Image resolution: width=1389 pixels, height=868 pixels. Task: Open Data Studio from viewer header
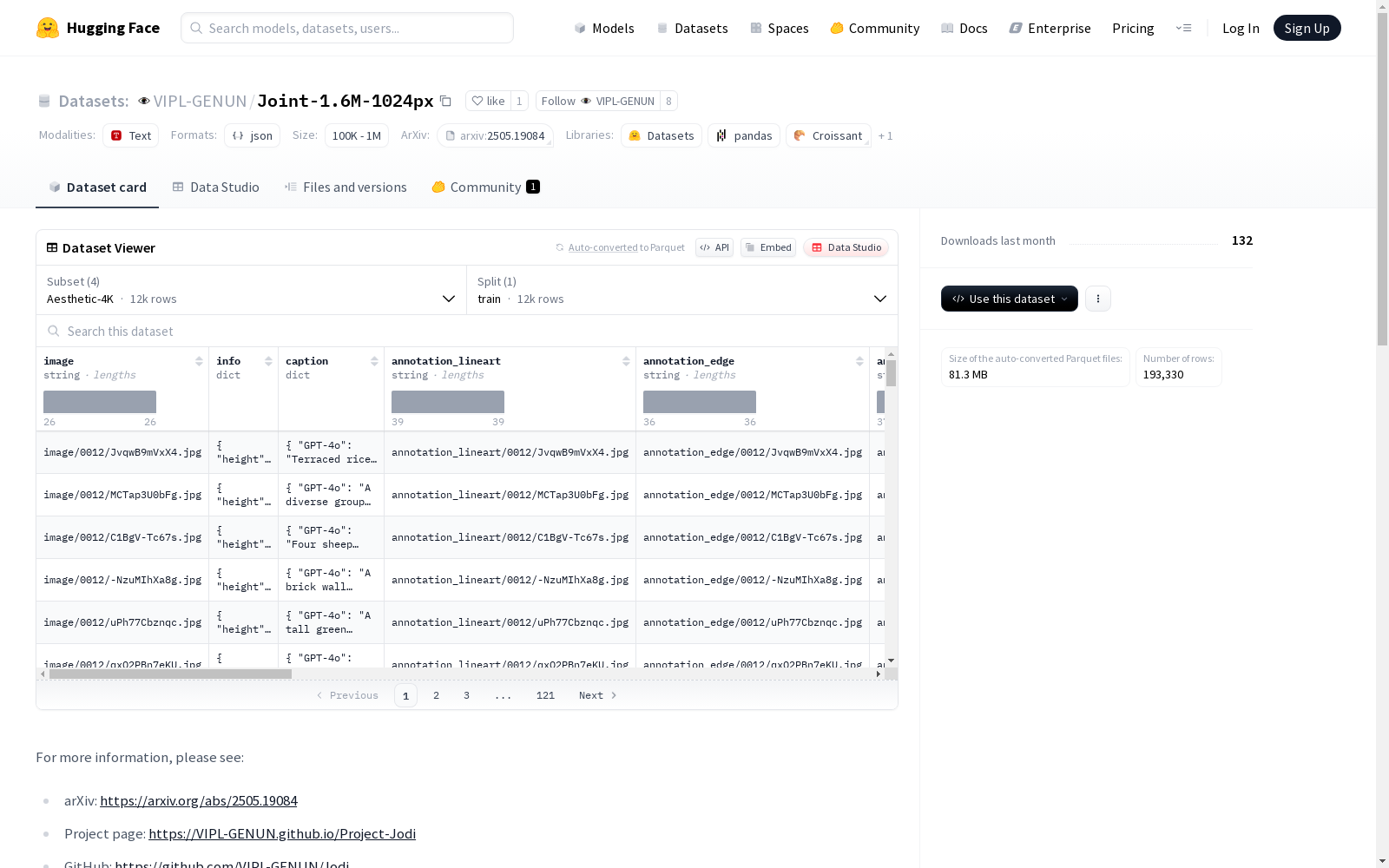[846, 247]
